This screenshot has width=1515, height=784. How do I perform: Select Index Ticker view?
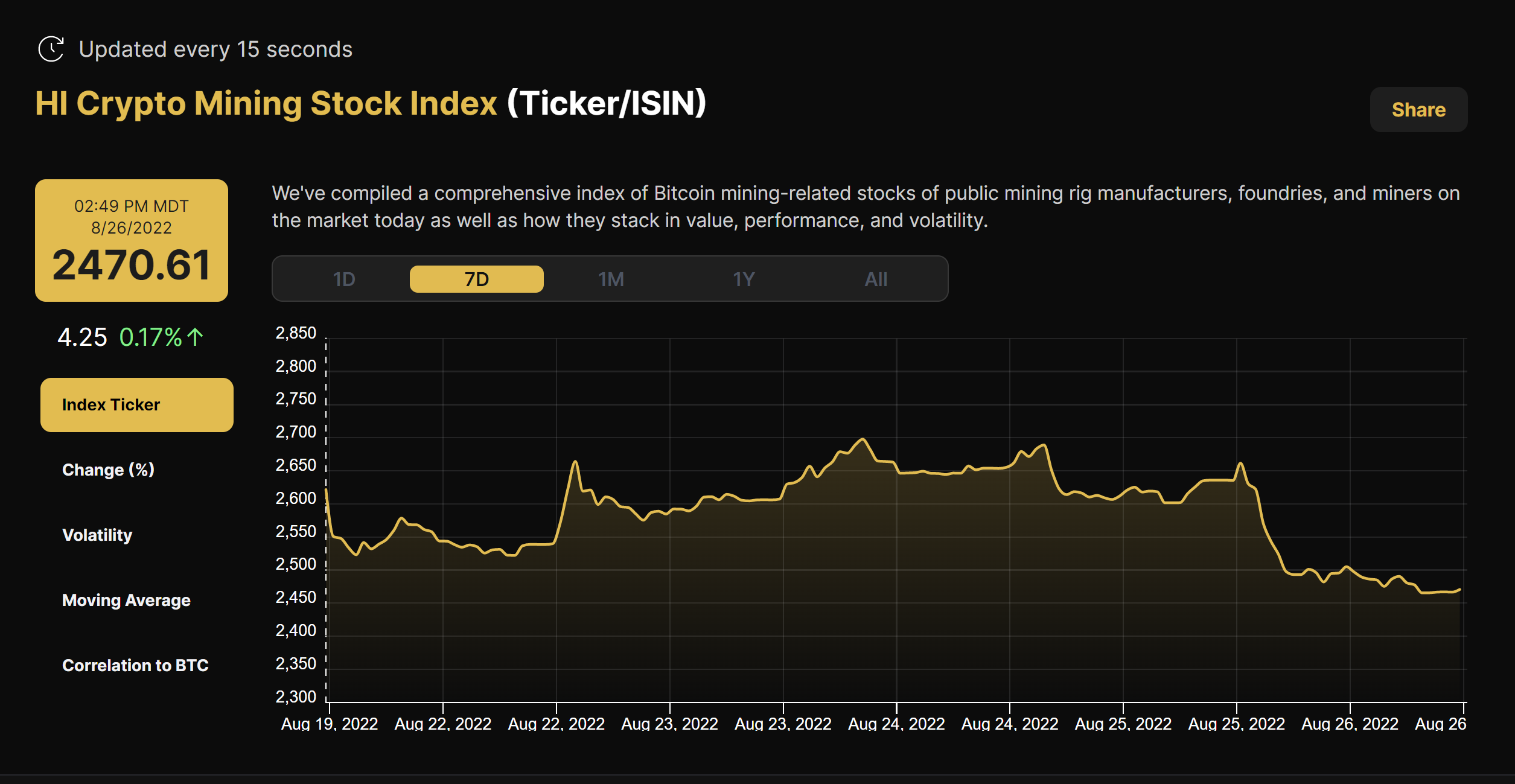137,404
